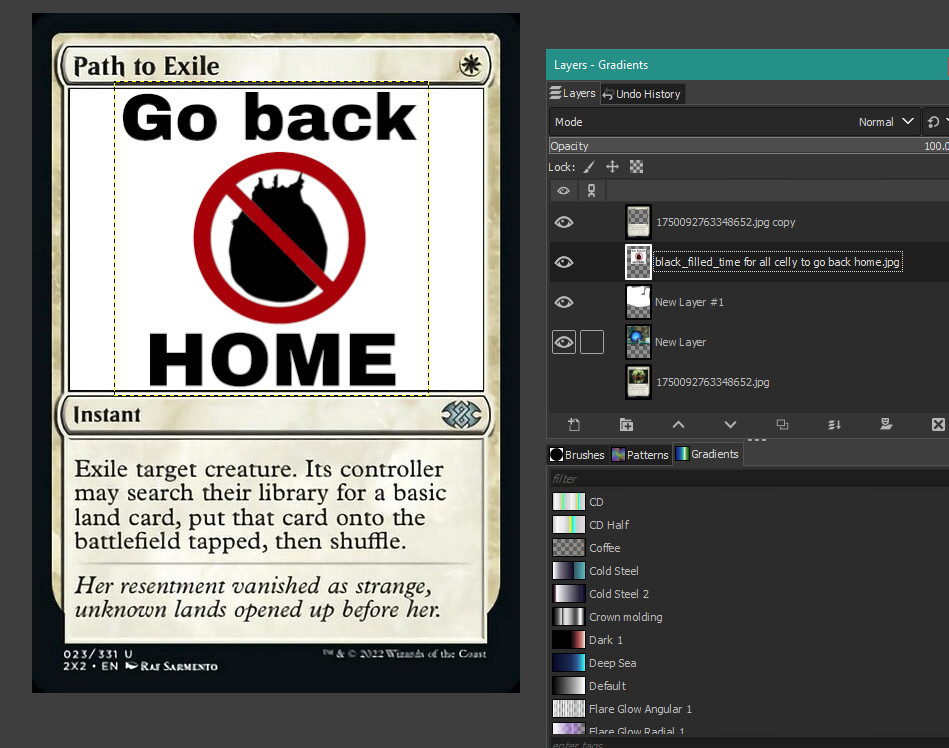Select the 1750092763348652.jpg copy layer thumbnail
949x748 pixels.
pos(638,222)
